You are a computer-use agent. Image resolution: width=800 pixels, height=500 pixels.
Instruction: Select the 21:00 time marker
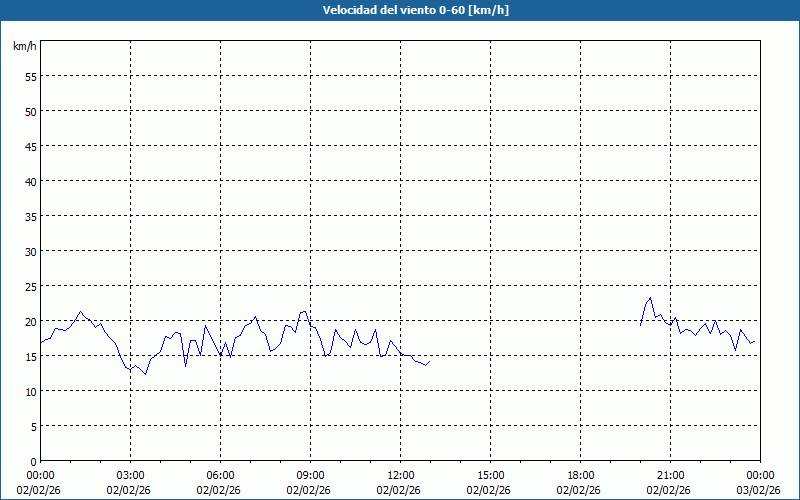670,475
